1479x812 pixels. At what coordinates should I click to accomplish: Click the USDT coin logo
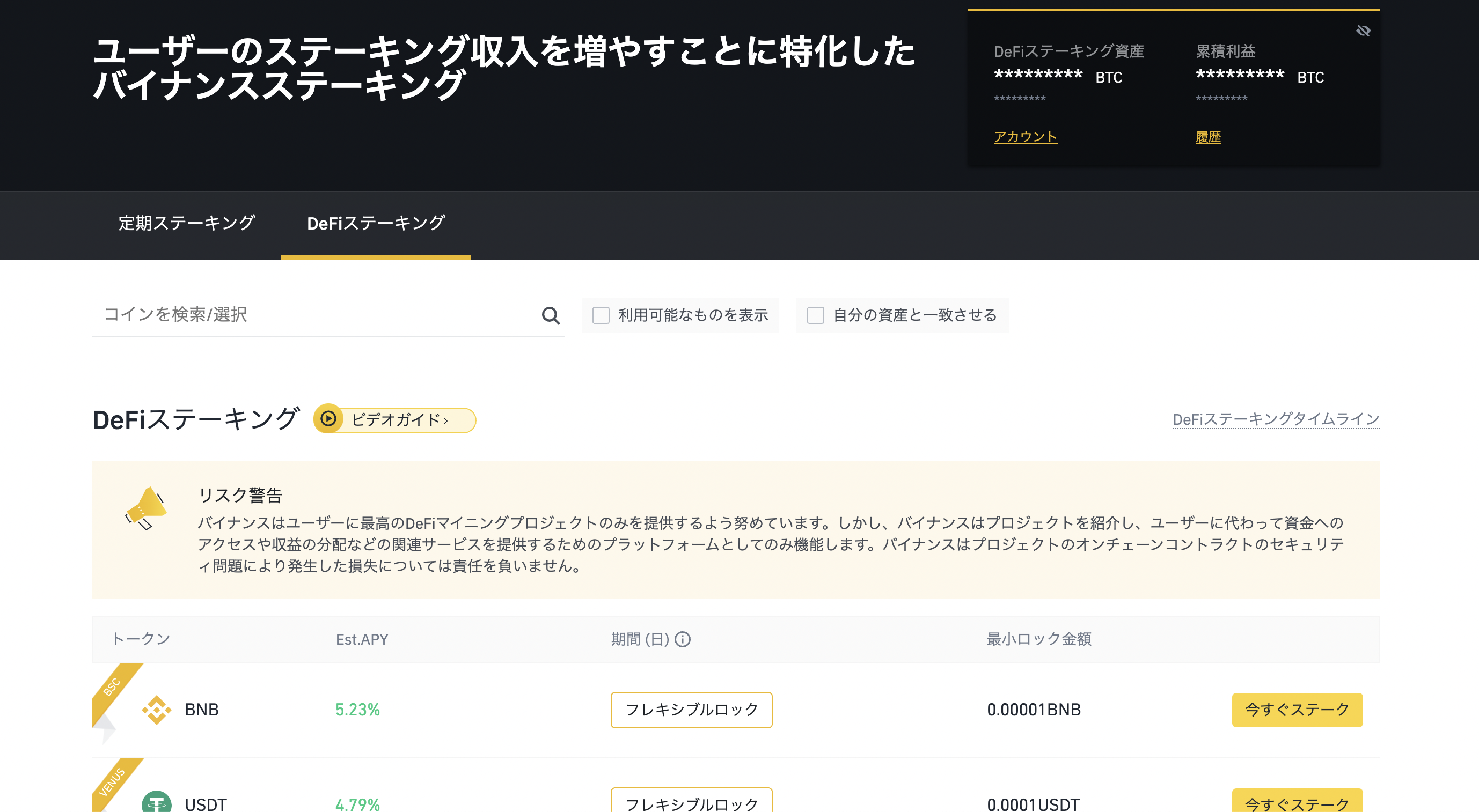coord(157,802)
